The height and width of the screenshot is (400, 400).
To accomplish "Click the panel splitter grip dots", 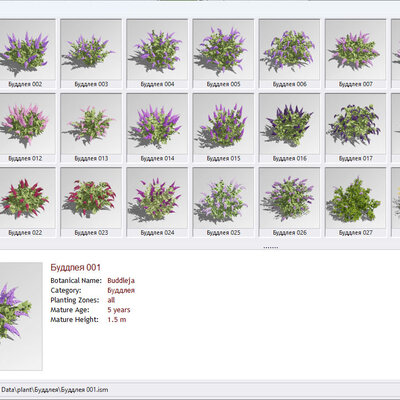I will [271, 248].
